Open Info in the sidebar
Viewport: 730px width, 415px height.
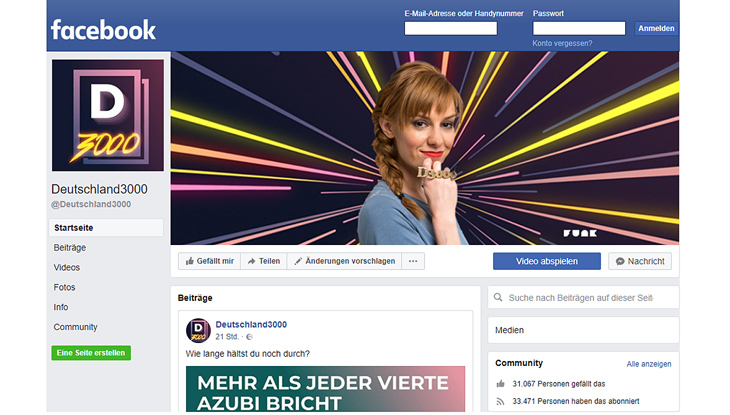(61, 307)
